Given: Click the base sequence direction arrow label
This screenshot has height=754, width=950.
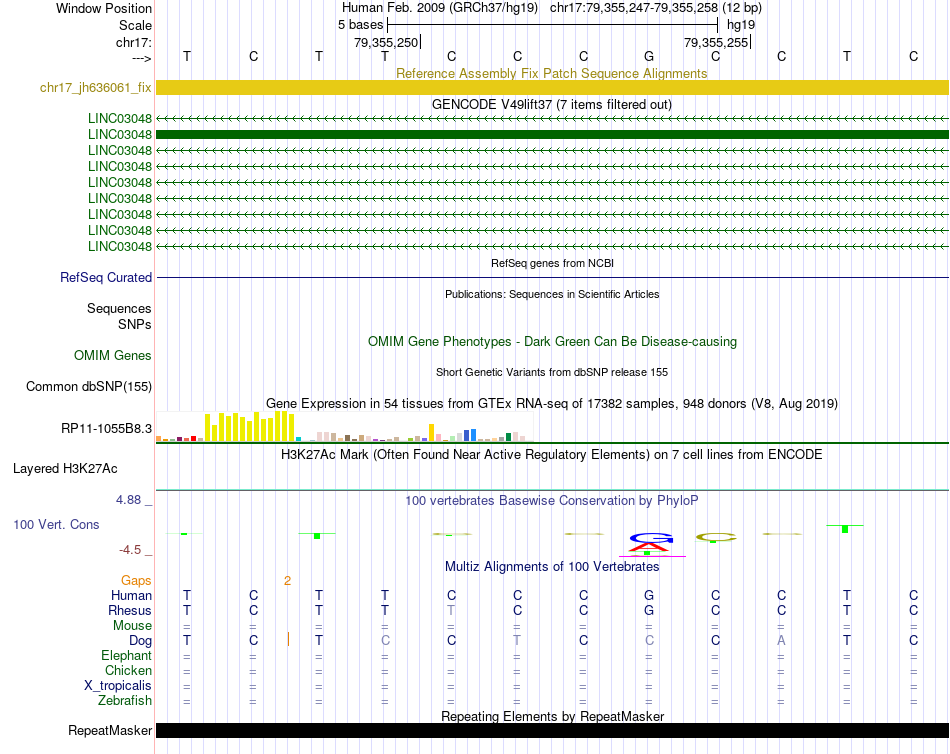Looking at the screenshot, I should (x=142, y=58).
